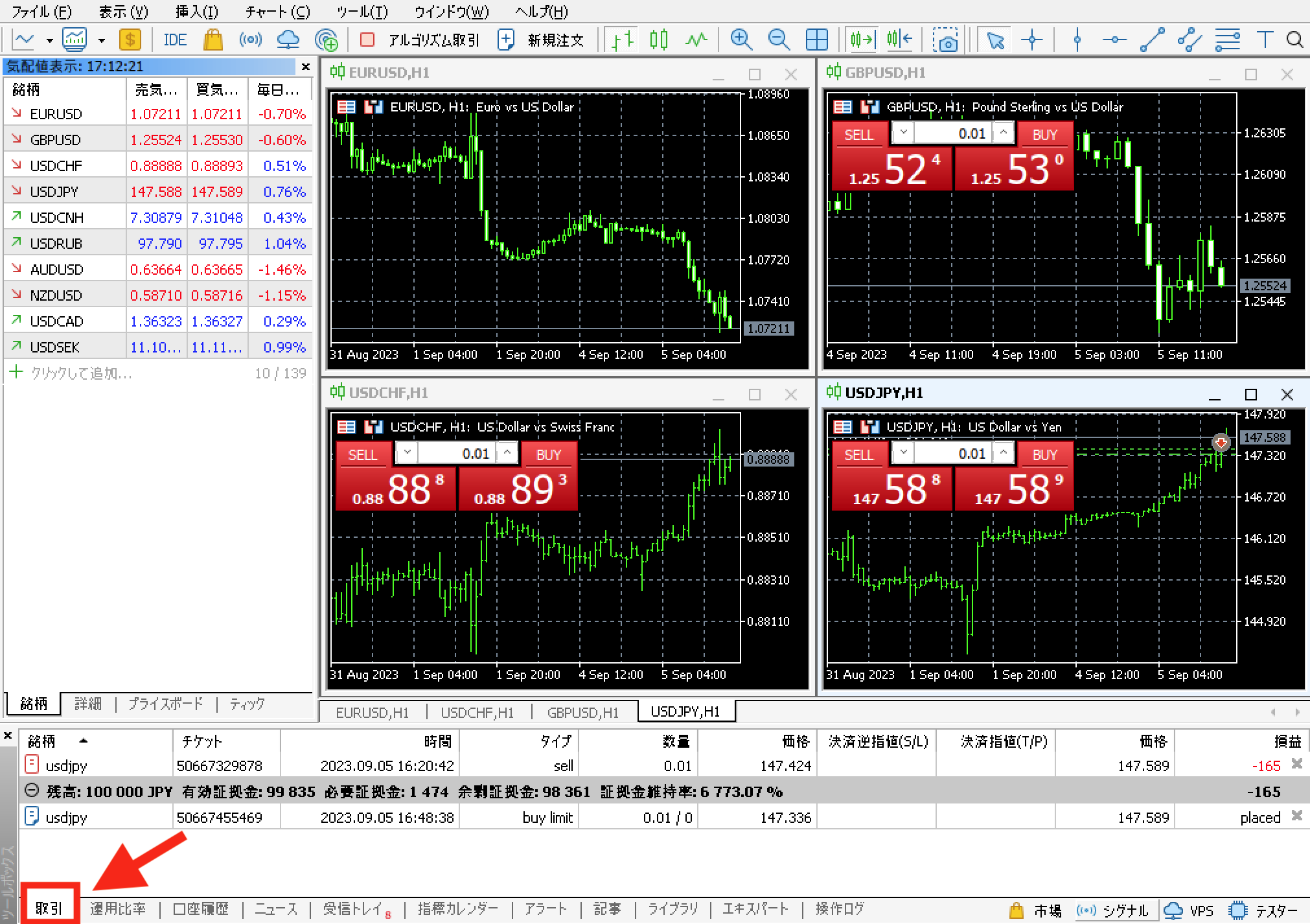Open the search magnifier in toolbar

pyautogui.click(x=1294, y=40)
